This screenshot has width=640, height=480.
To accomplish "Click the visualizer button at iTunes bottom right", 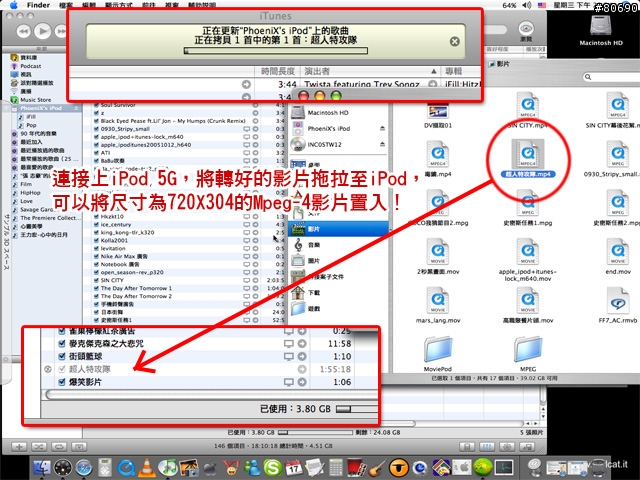I will coord(507,447).
